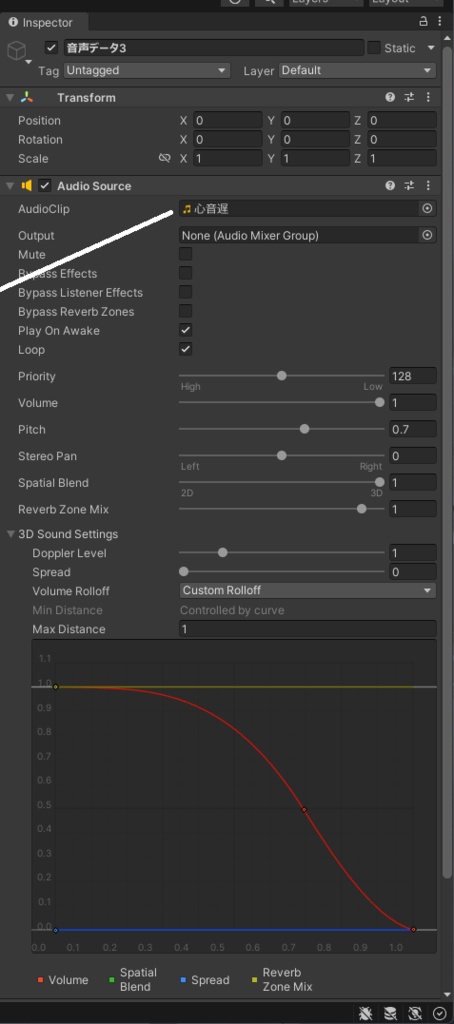The image size is (454, 1024).
Task: Open the Tag dropdown showing Untagged
Action: (x=146, y=71)
